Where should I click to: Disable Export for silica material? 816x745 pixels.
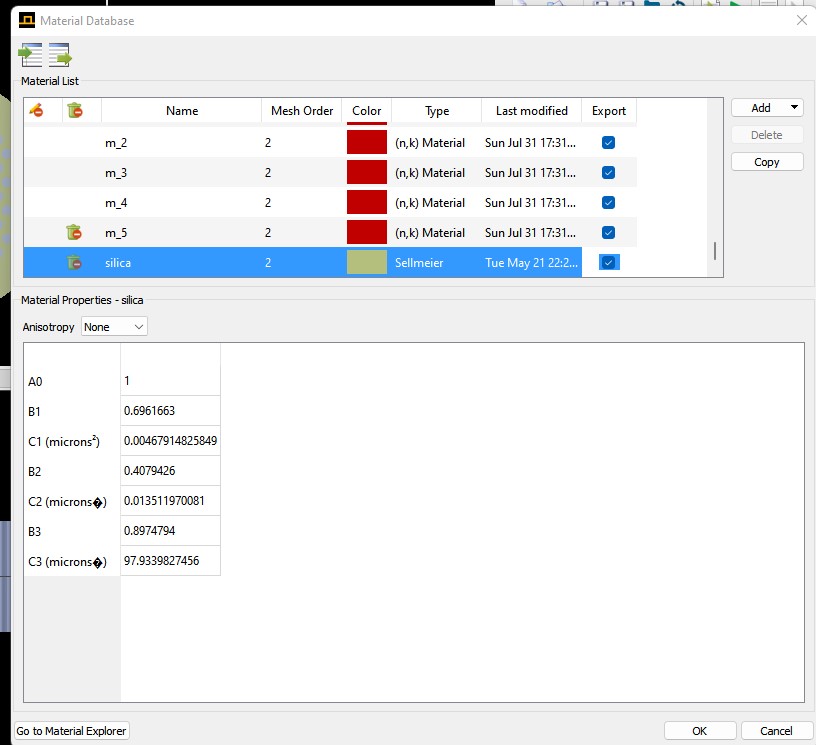pos(608,263)
